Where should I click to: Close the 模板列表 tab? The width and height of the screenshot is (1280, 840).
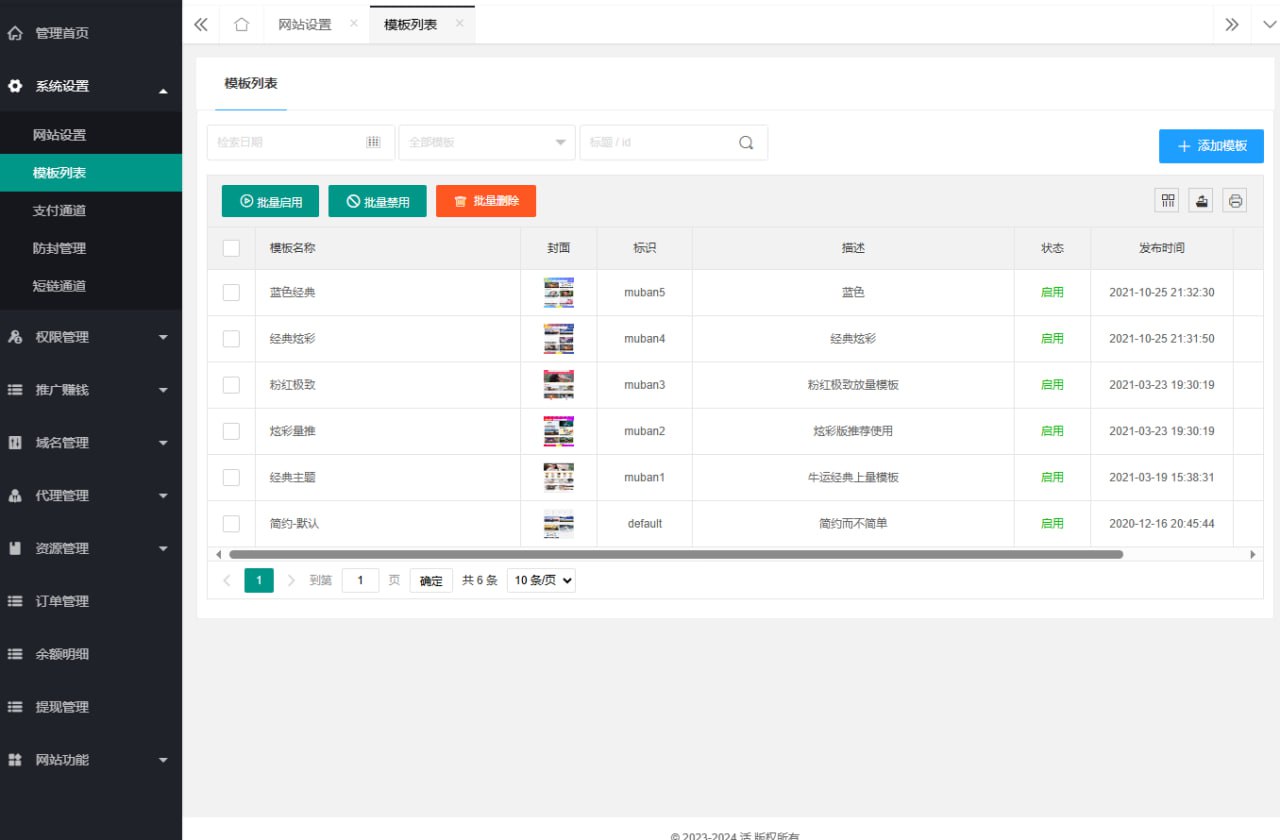tap(459, 24)
